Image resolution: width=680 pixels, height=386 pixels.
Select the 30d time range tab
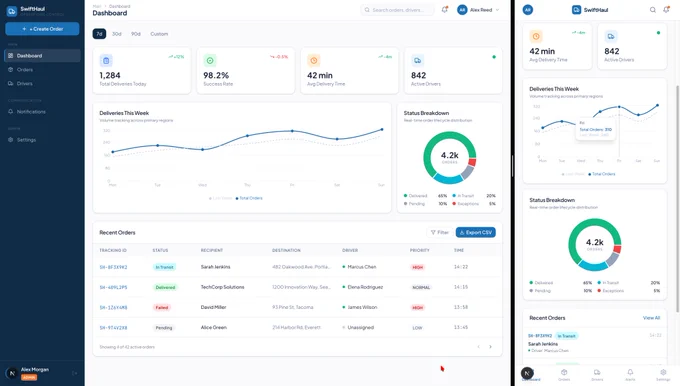tap(117, 34)
